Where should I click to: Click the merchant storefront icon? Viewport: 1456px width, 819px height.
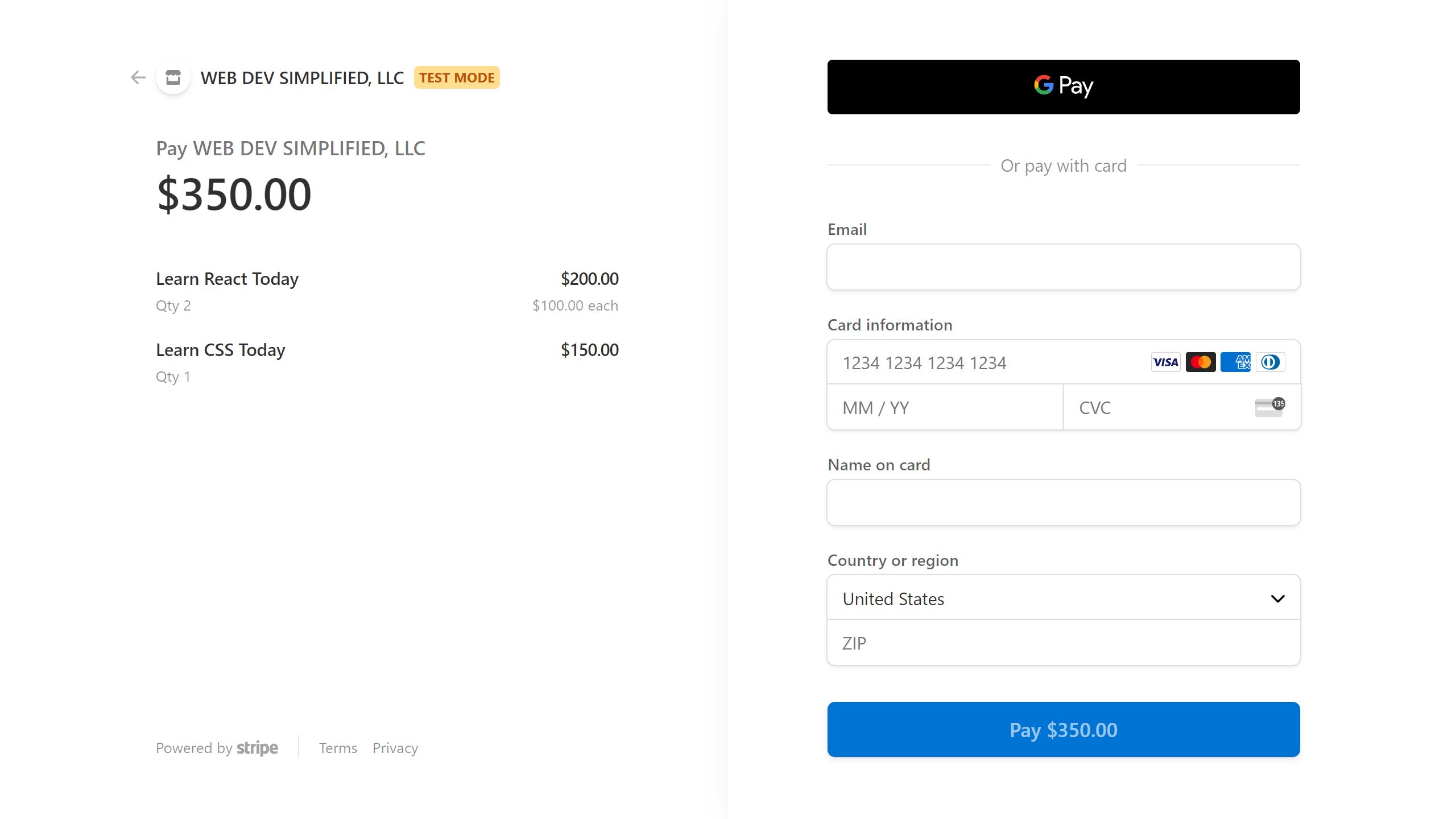tap(172, 78)
